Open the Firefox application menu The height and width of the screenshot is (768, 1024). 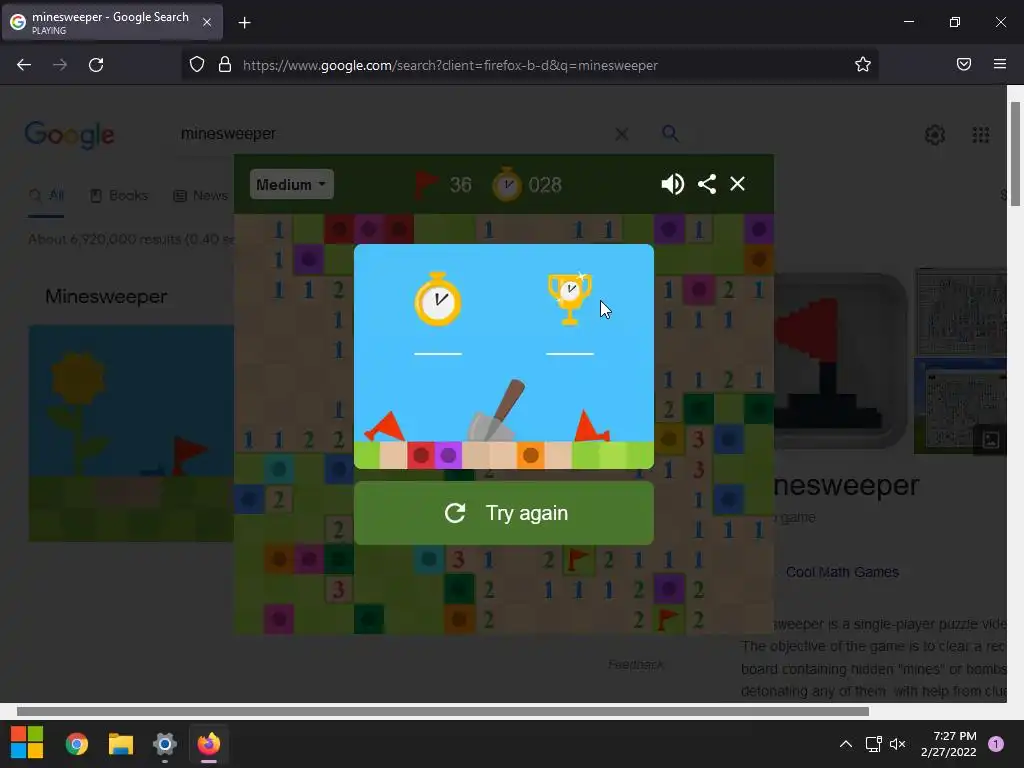(x=1000, y=65)
